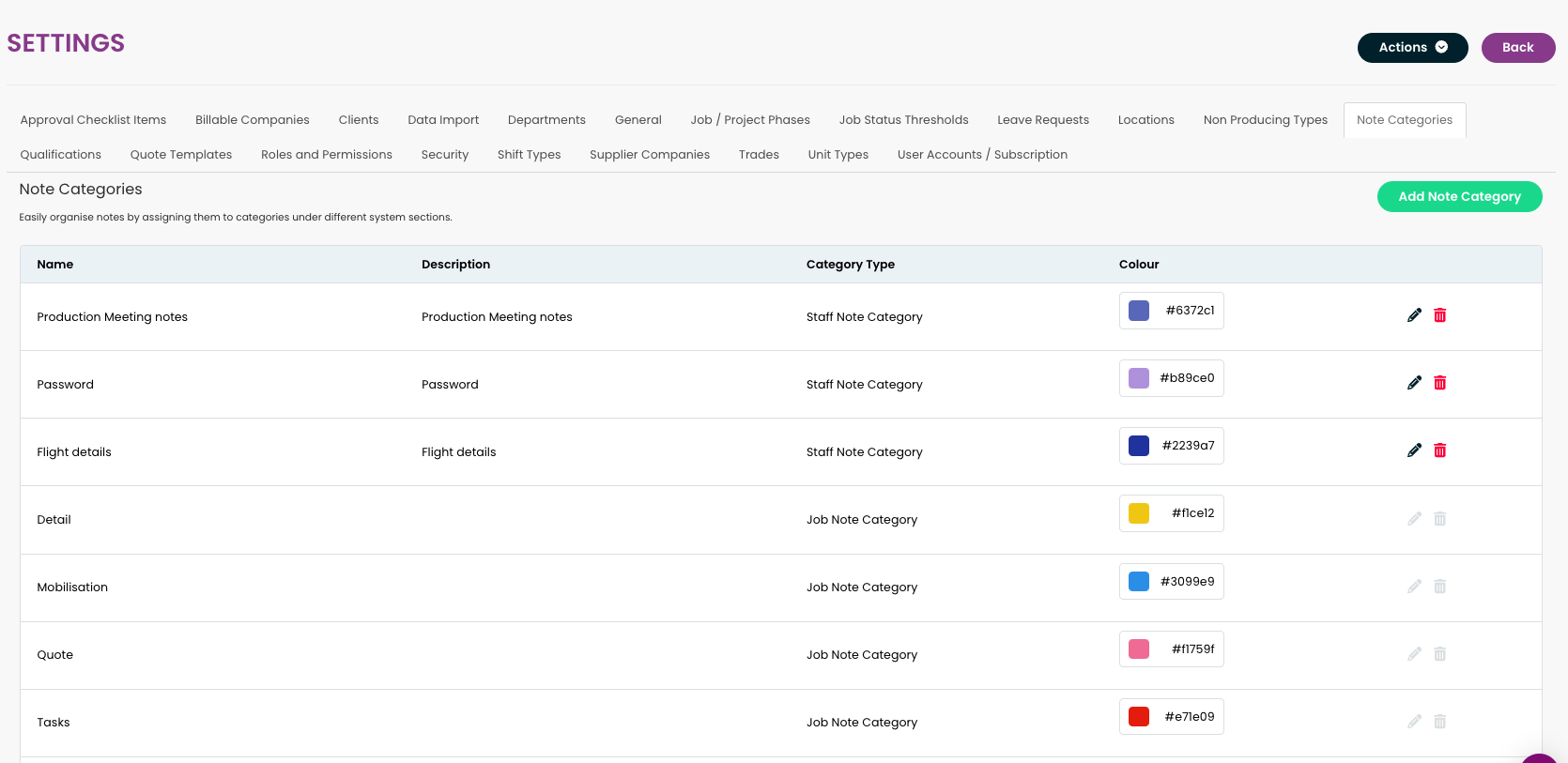This screenshot has height=763, width=1568.
Task: Click the Category Type column header
Action: click(851, 265)
